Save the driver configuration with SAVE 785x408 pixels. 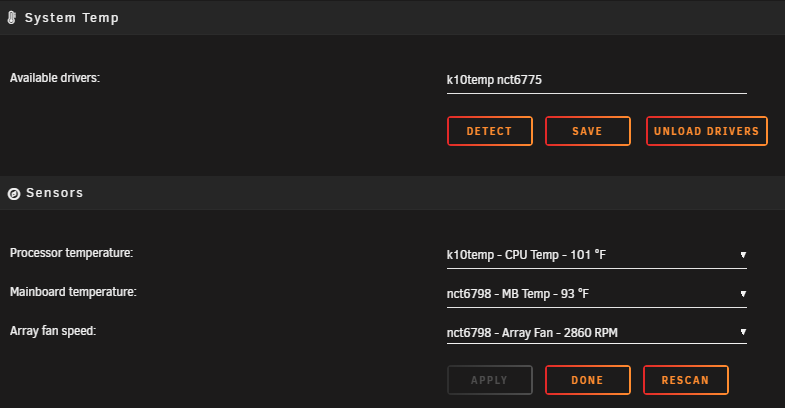click(588, 131)
